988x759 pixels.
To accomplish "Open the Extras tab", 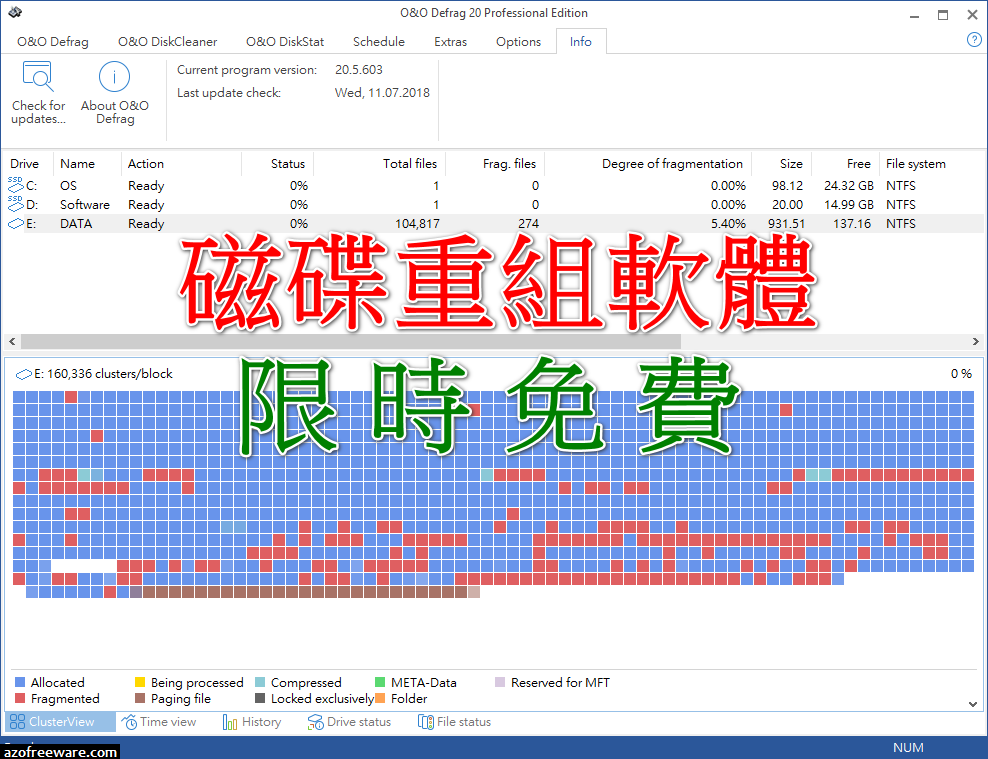I will click(451, 42).
